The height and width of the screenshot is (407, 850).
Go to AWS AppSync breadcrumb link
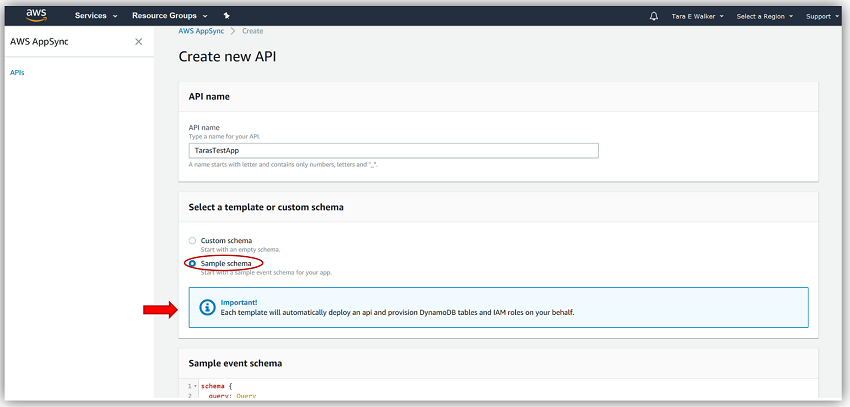tap(202, 31)
